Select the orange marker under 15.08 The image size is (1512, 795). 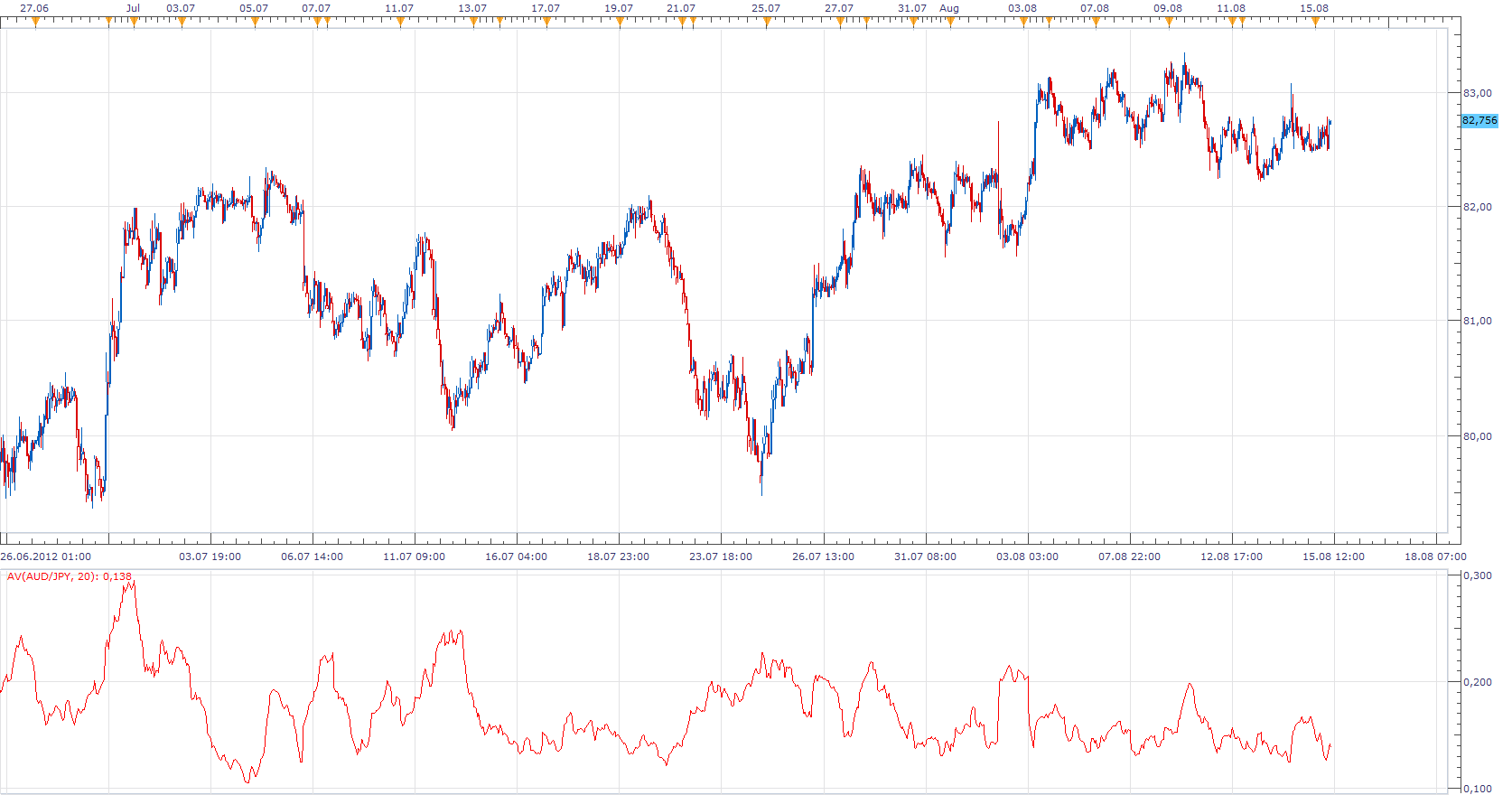1315,22
